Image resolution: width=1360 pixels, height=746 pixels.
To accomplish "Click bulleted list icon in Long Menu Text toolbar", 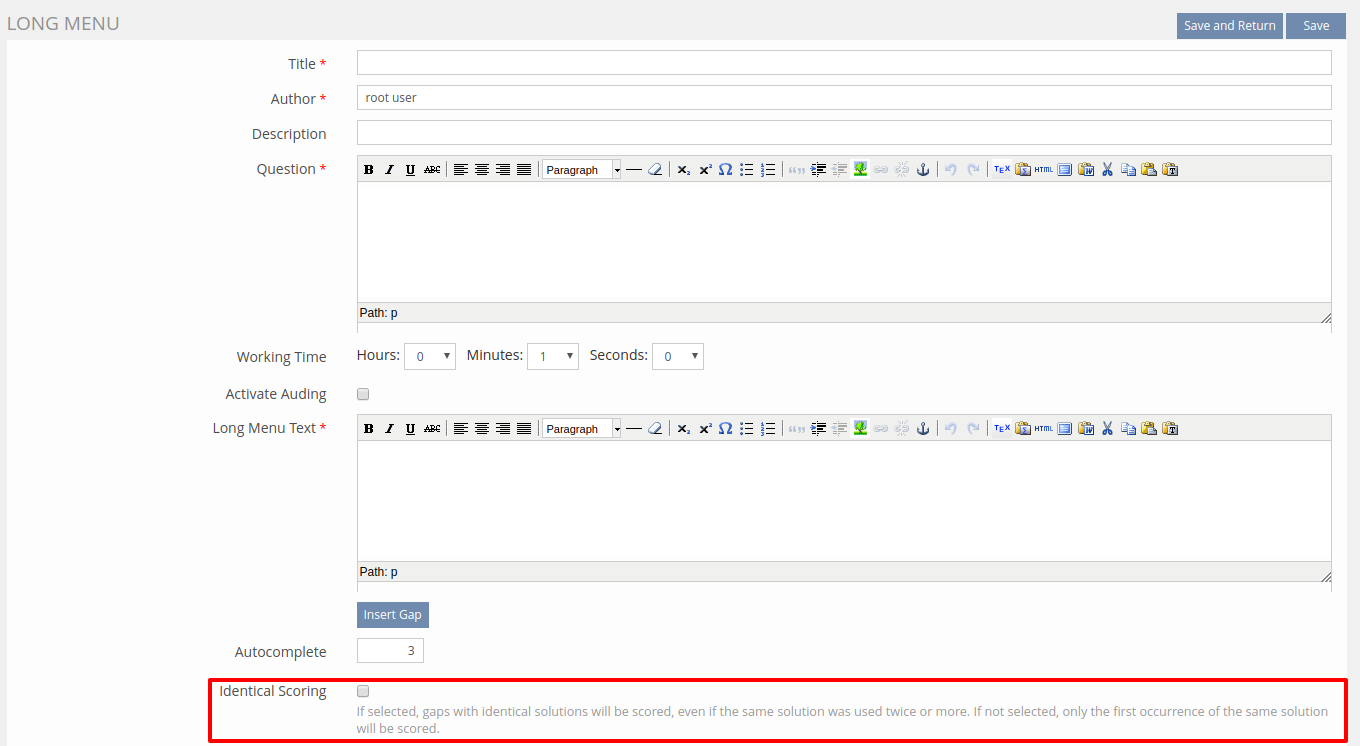I will click(746, 429).
